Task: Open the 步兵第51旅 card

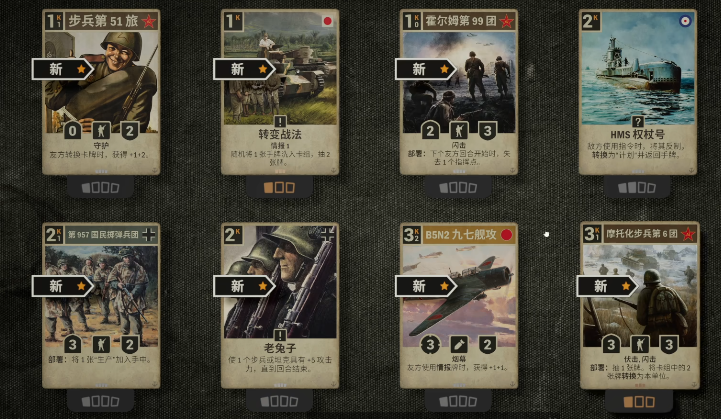Action: click(x=101, y=92)
